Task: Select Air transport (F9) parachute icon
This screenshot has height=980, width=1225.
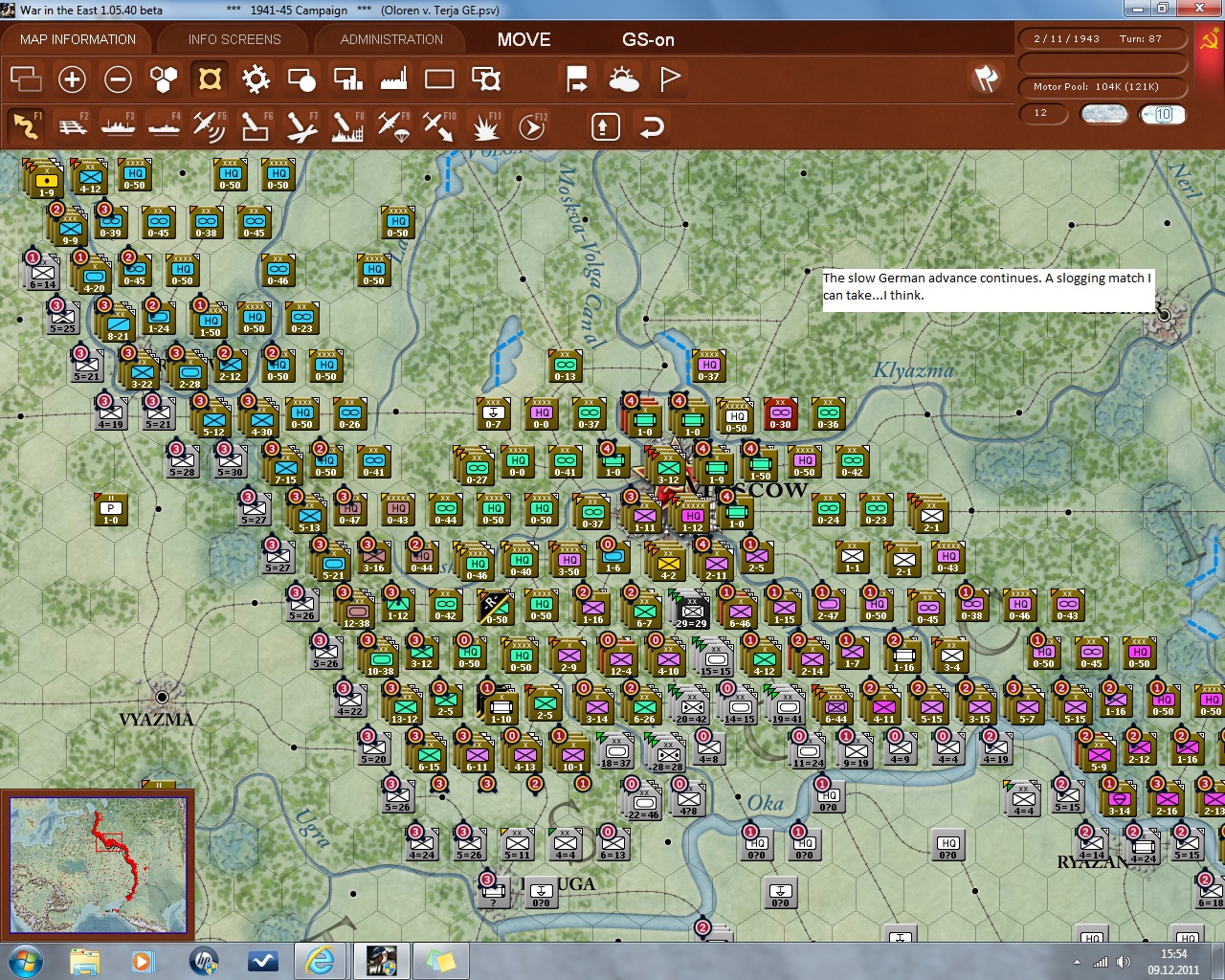Action: (x=392, y=126)
